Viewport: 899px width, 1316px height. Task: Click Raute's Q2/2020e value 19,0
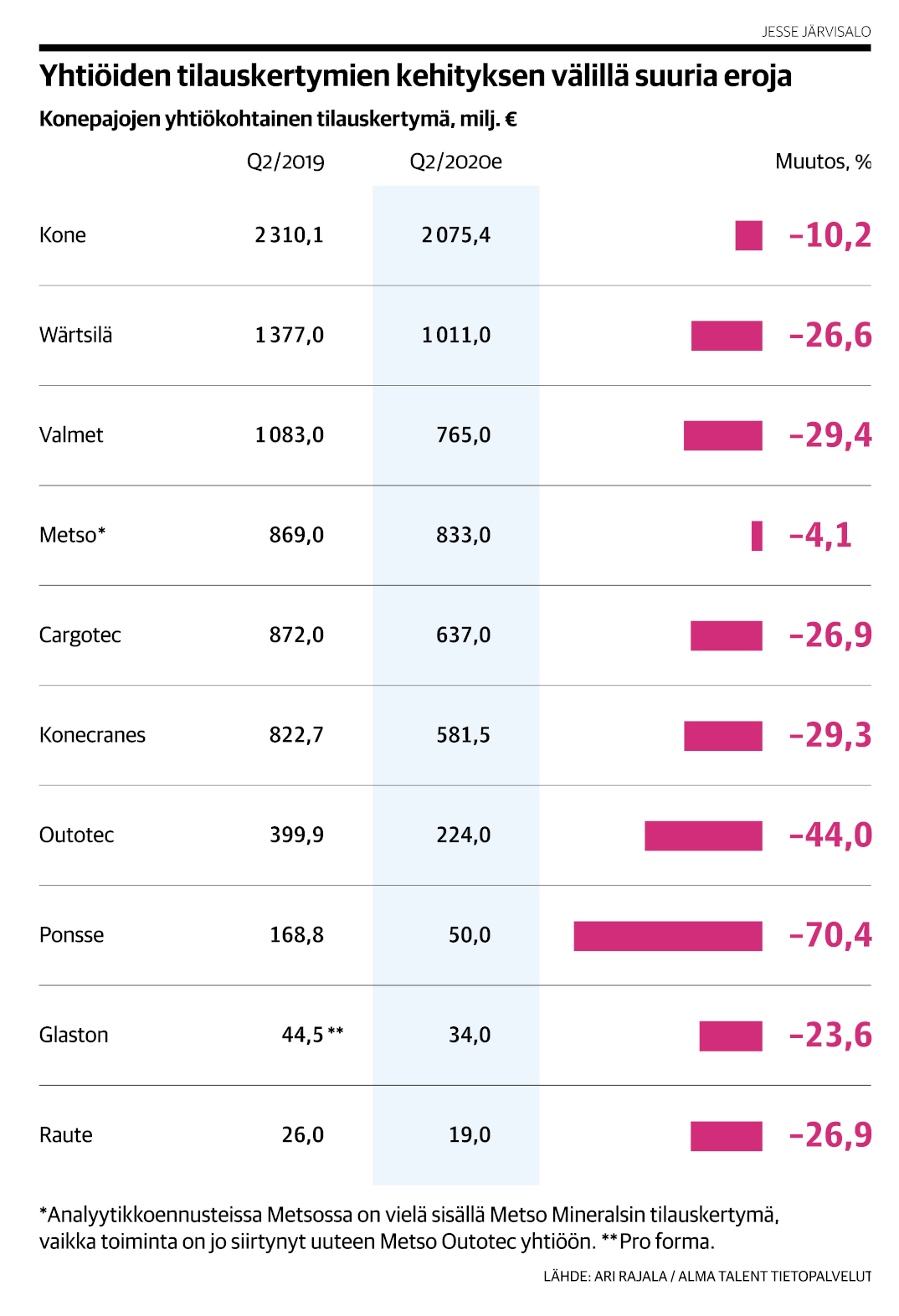pyautogui.click(x=470, y=1135)
